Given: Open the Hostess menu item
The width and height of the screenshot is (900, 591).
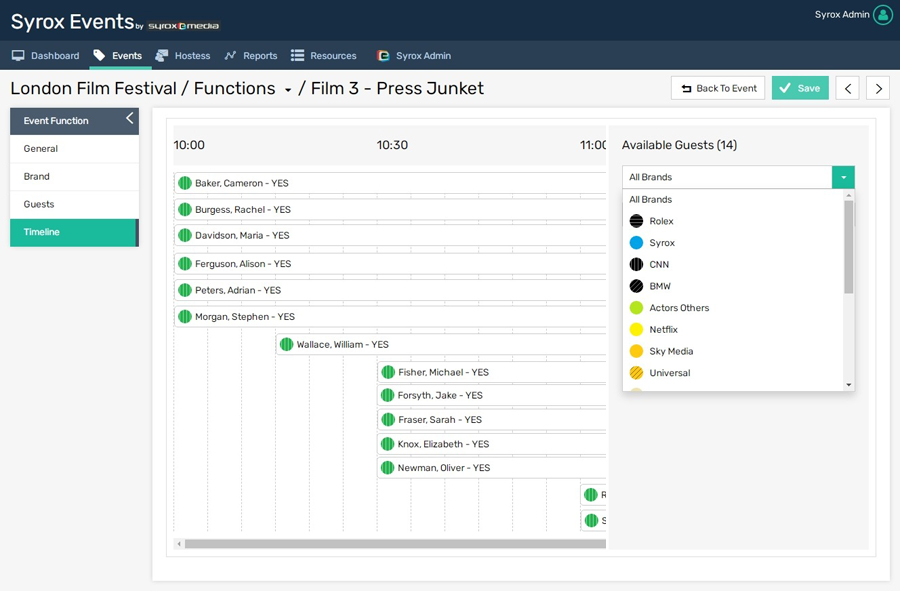Looking at the screenshot, I should click(x=183, y=56).
